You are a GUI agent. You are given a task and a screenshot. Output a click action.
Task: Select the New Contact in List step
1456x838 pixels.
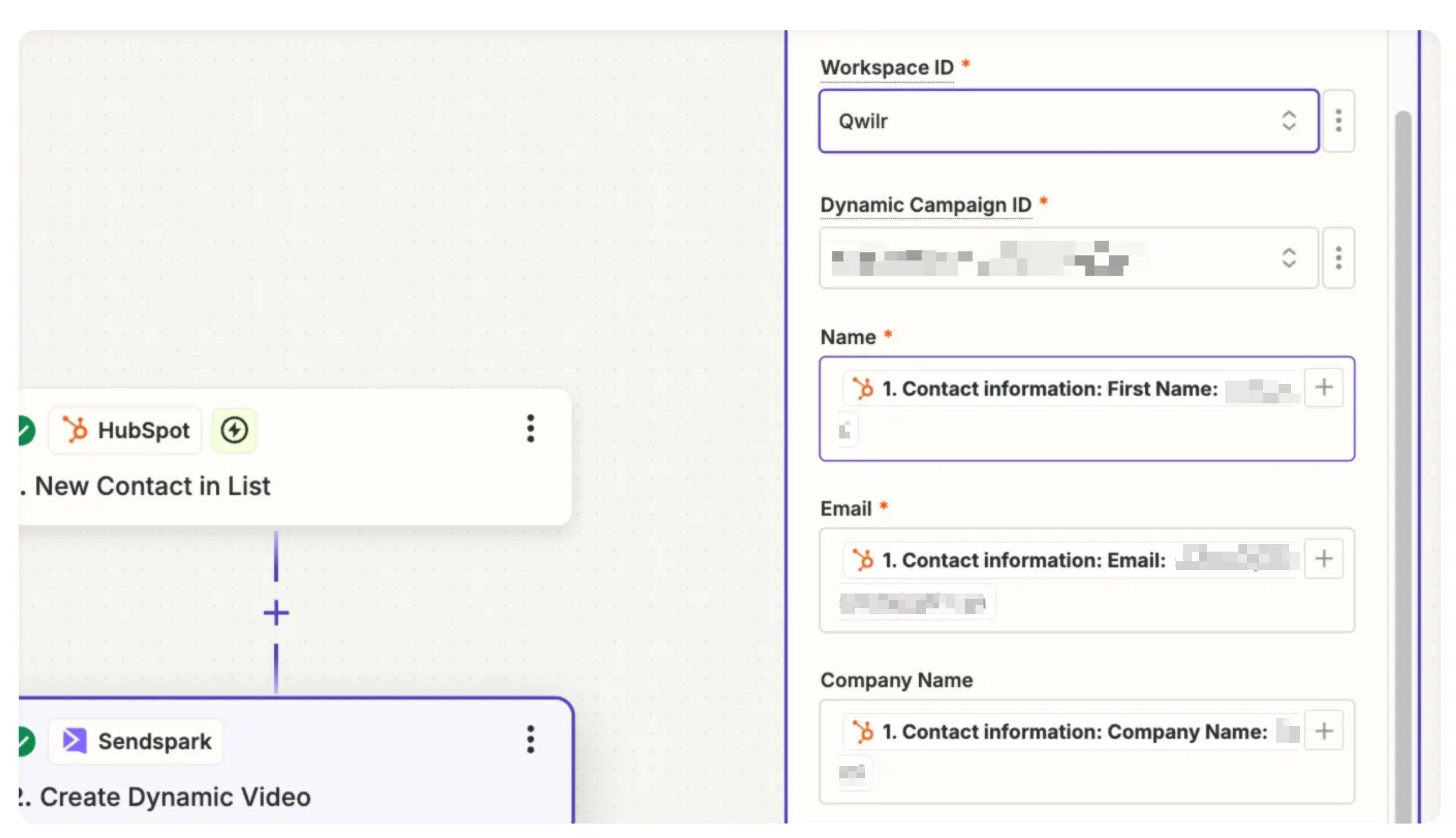click(153, 486)
